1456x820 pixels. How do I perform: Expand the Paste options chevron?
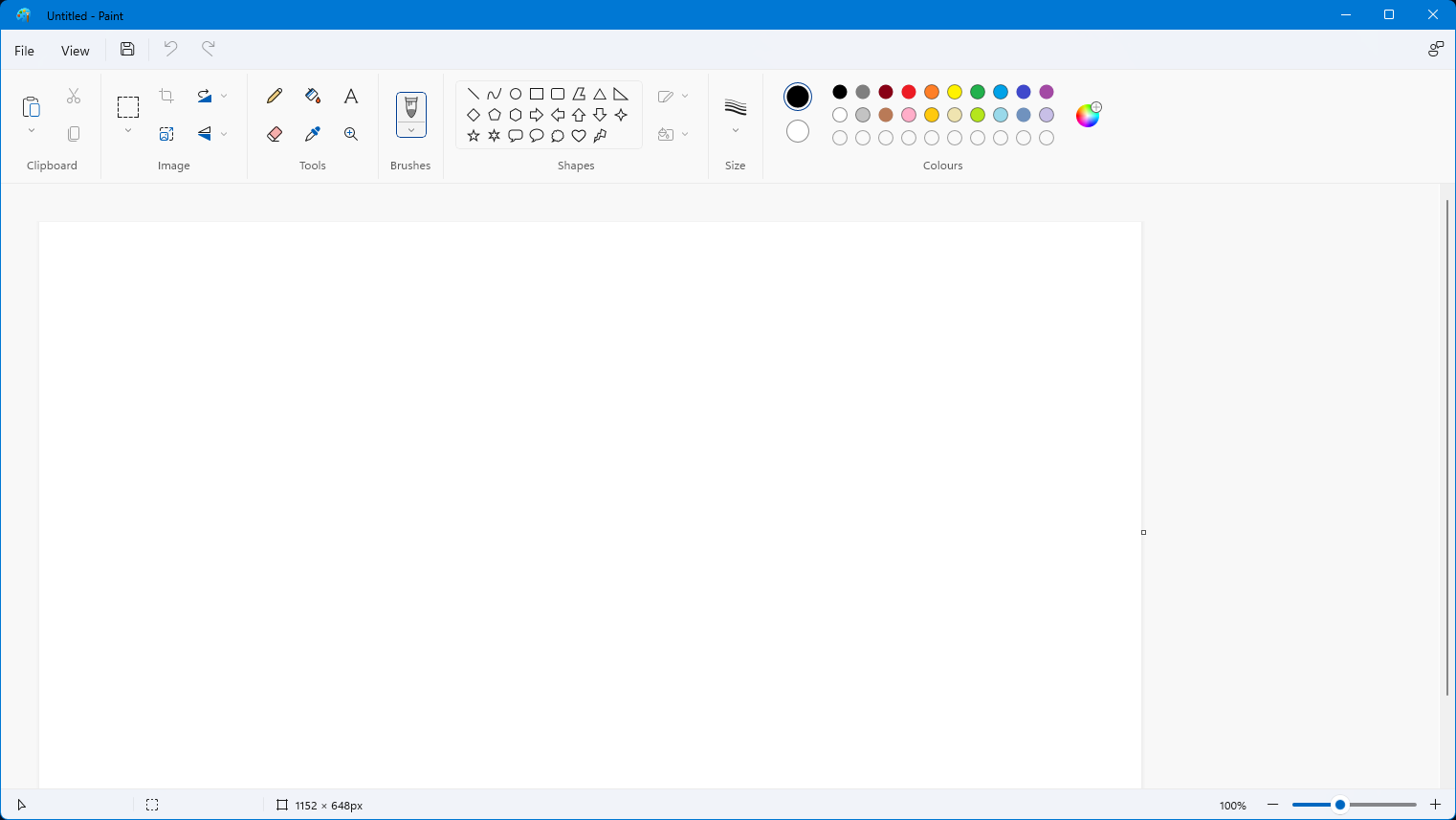[x=32, y=130]
